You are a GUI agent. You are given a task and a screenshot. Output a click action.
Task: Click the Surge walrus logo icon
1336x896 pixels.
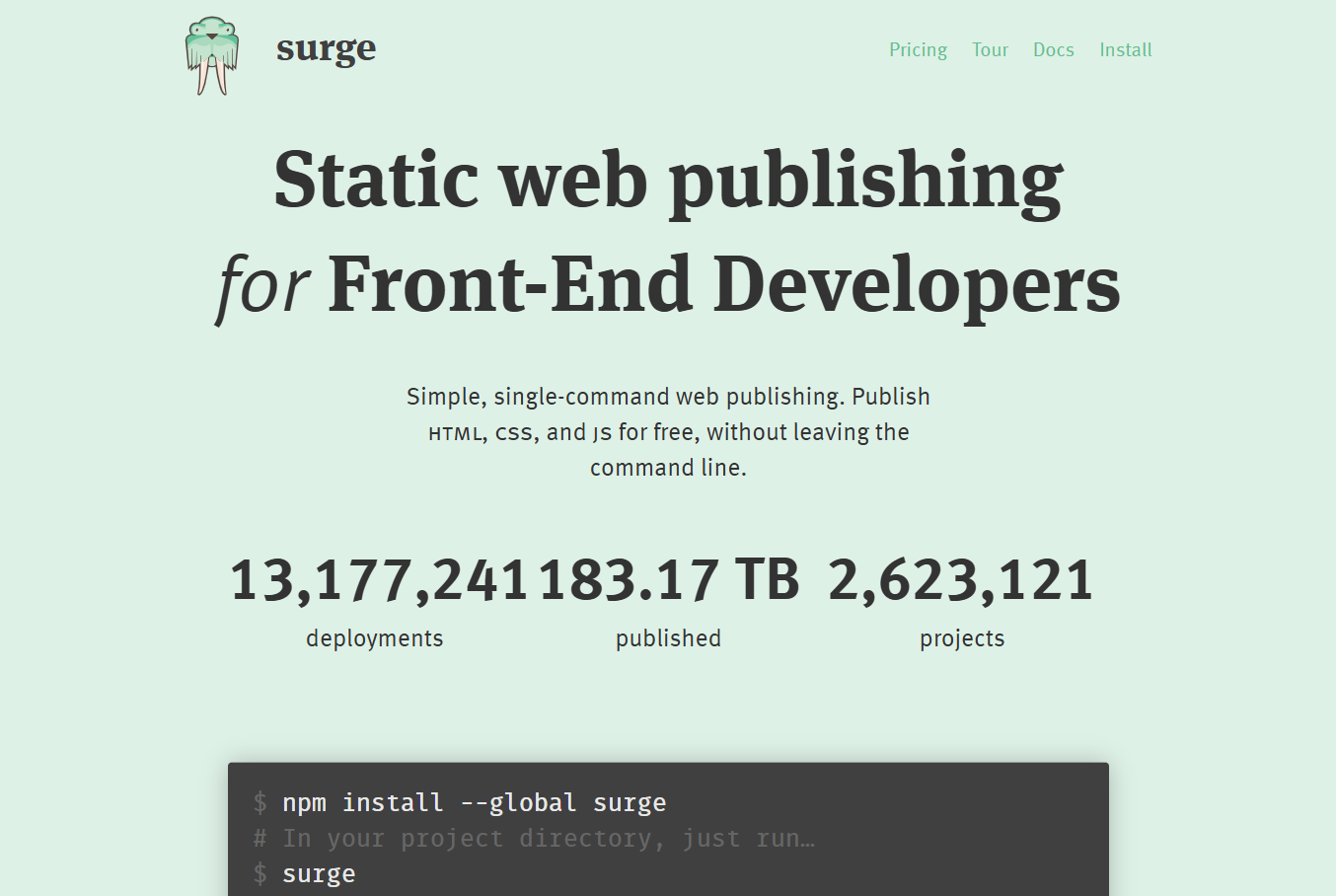(x=212, y=56)
